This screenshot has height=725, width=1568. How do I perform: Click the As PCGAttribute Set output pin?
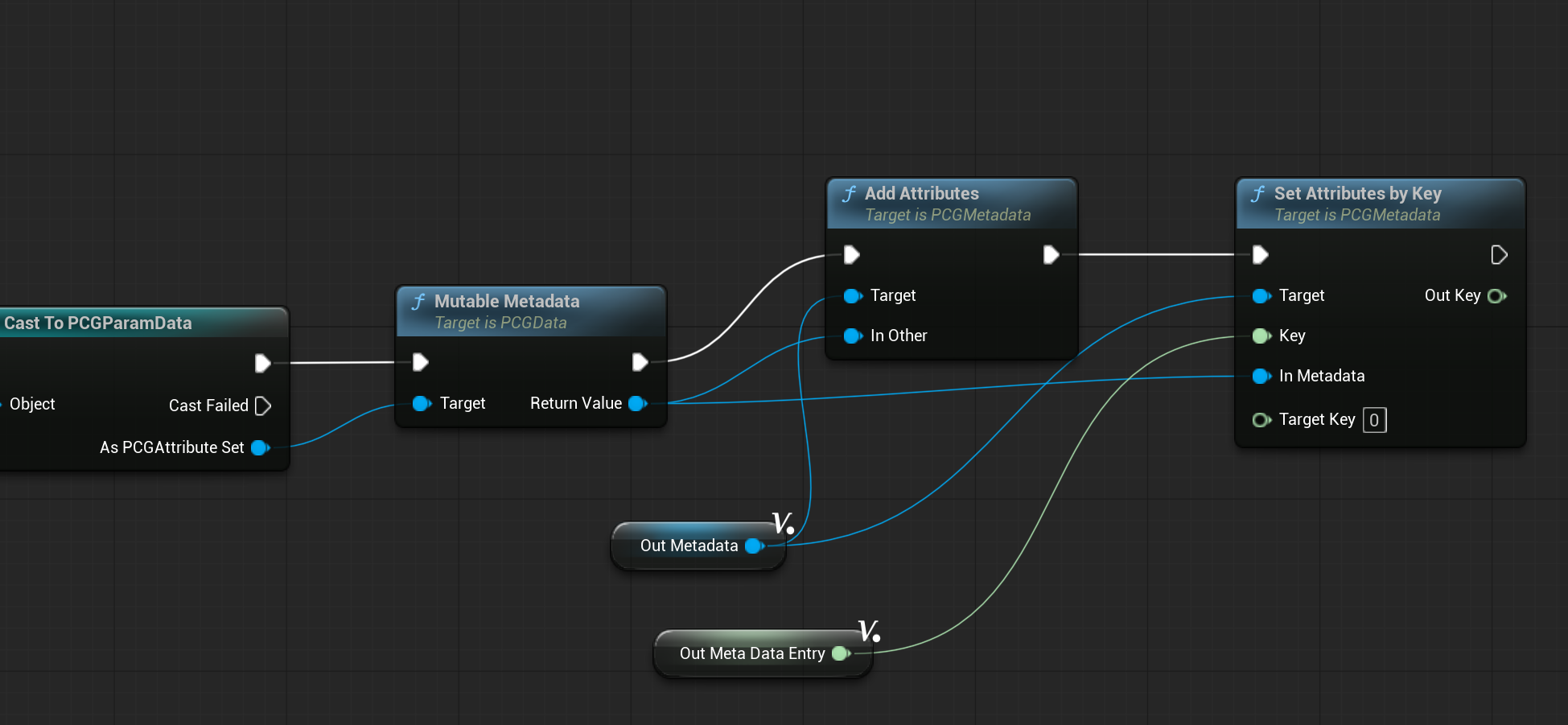(260, 447)
